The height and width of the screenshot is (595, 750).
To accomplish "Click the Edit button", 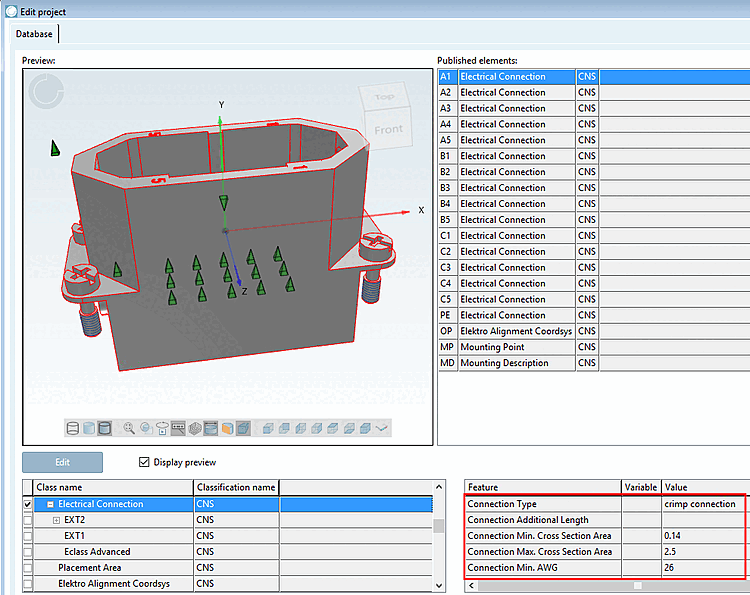I will 62,462.
